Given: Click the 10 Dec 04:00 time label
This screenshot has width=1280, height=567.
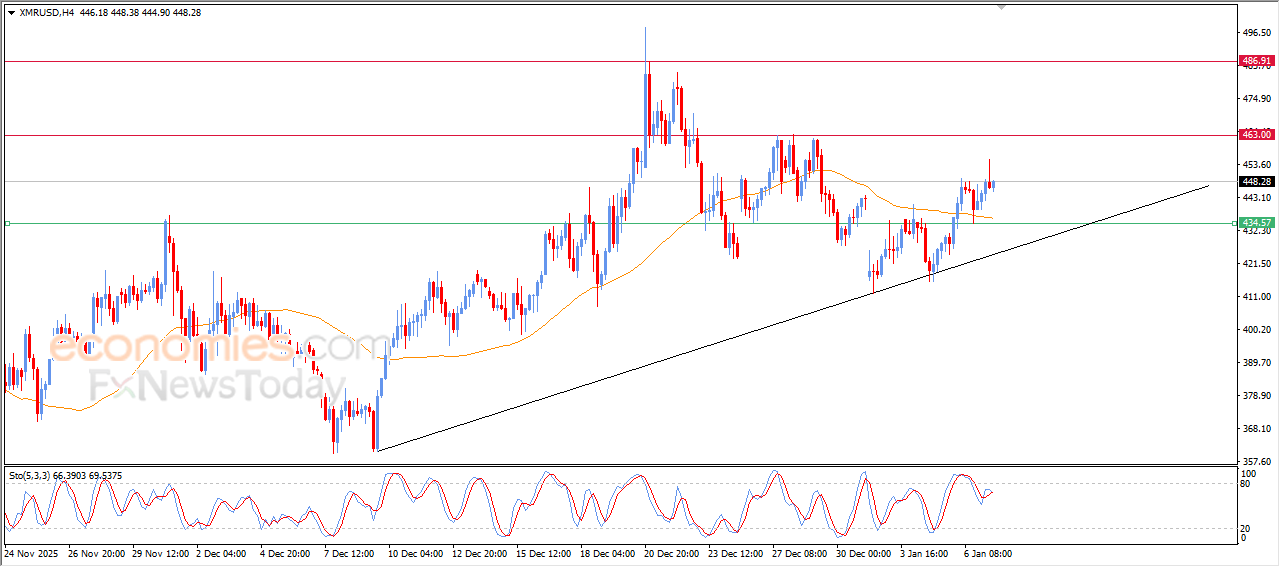Looking at the screenshot, I should click(415, 553).
